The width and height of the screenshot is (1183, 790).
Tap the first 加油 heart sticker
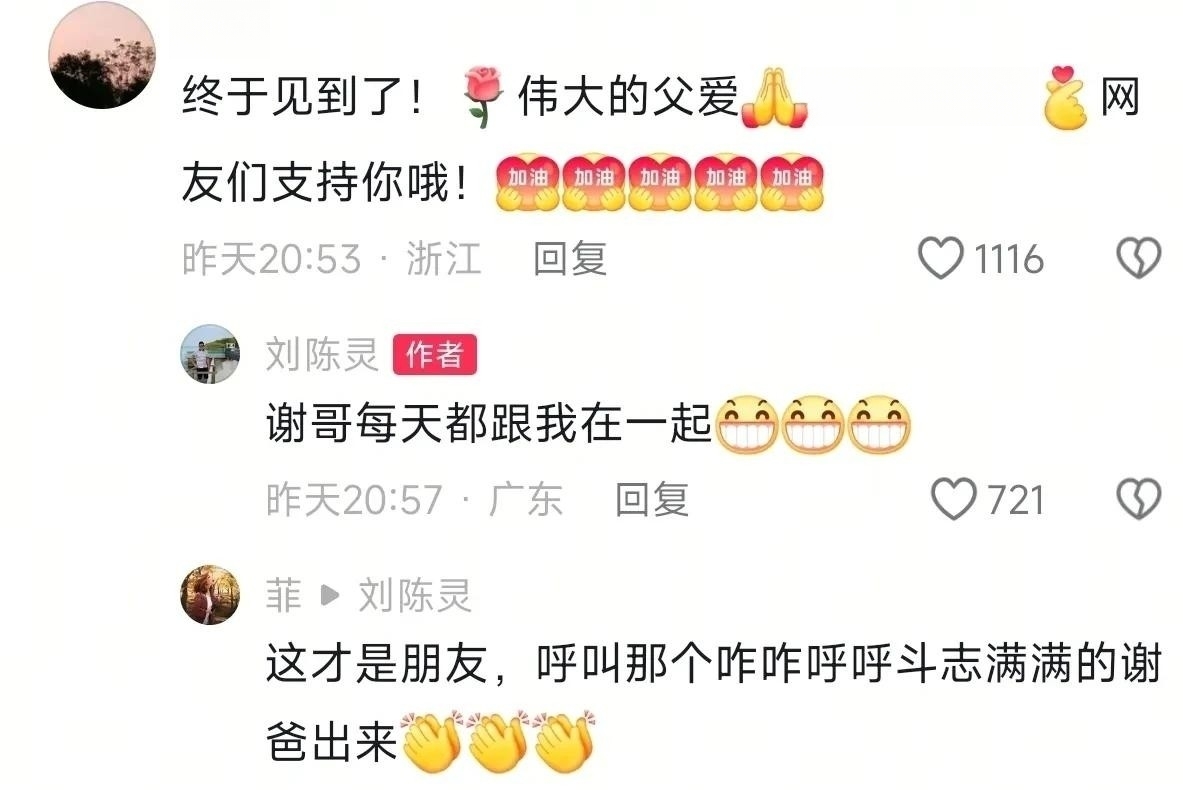point(527,183)
